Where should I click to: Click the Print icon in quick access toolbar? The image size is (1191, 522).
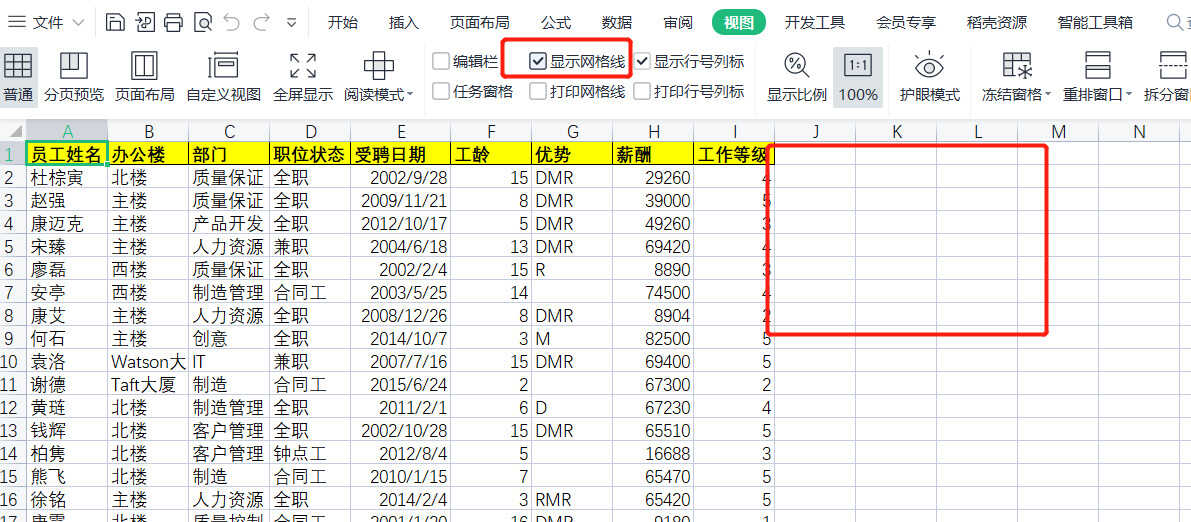(x=174, y=22)
